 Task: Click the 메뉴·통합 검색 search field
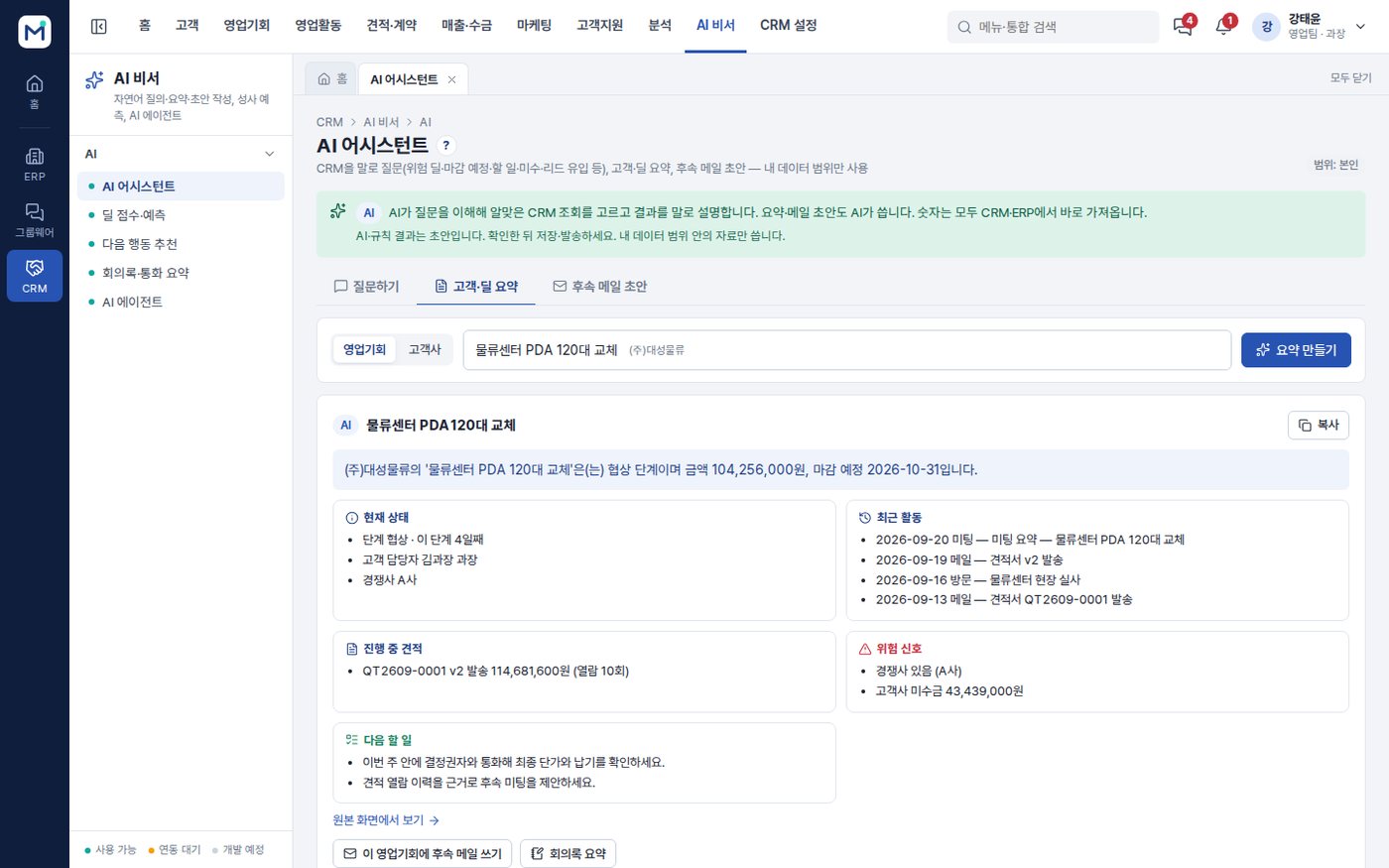point(1053,27)
